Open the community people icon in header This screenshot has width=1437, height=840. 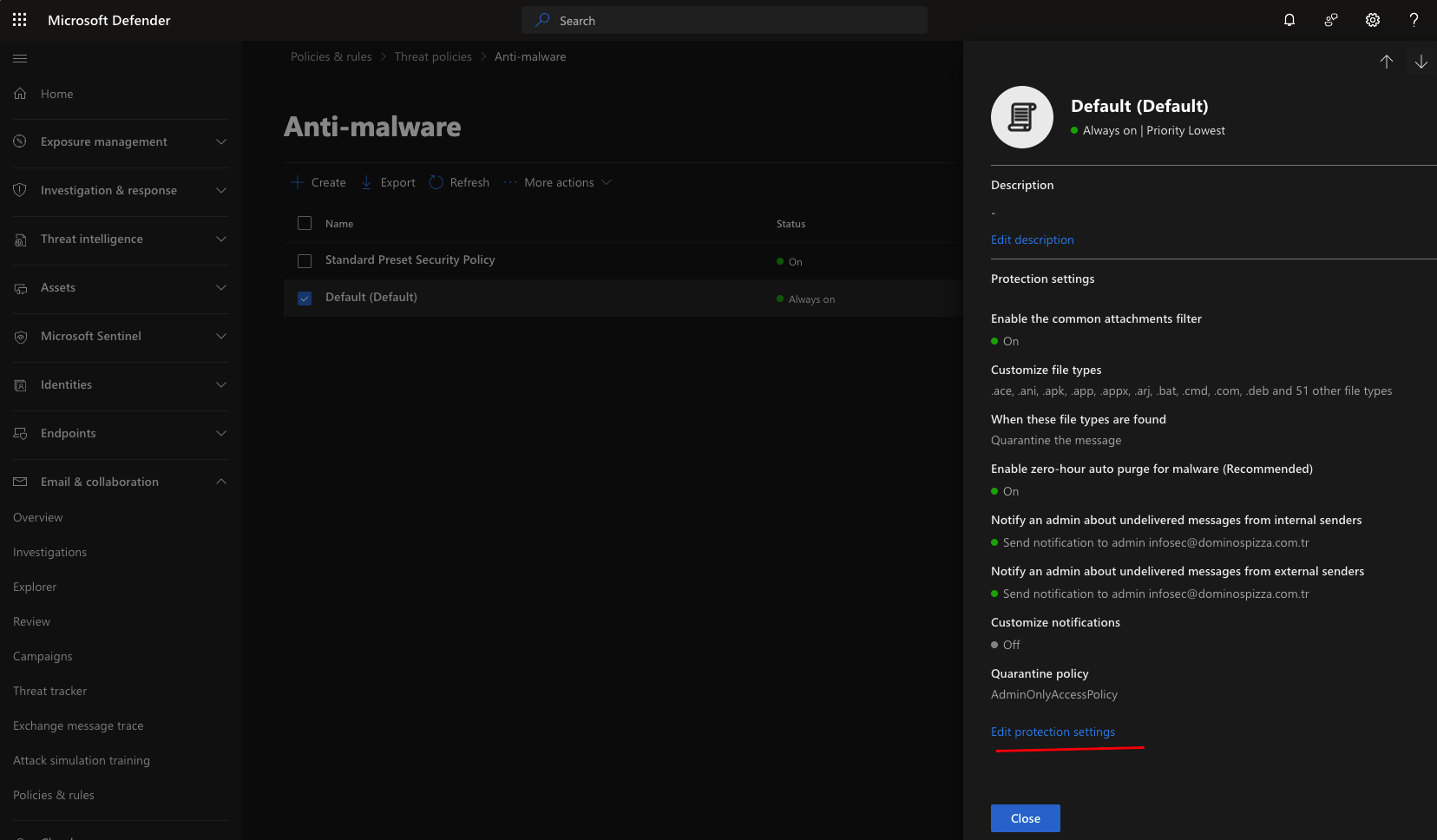pos(1331,20)
